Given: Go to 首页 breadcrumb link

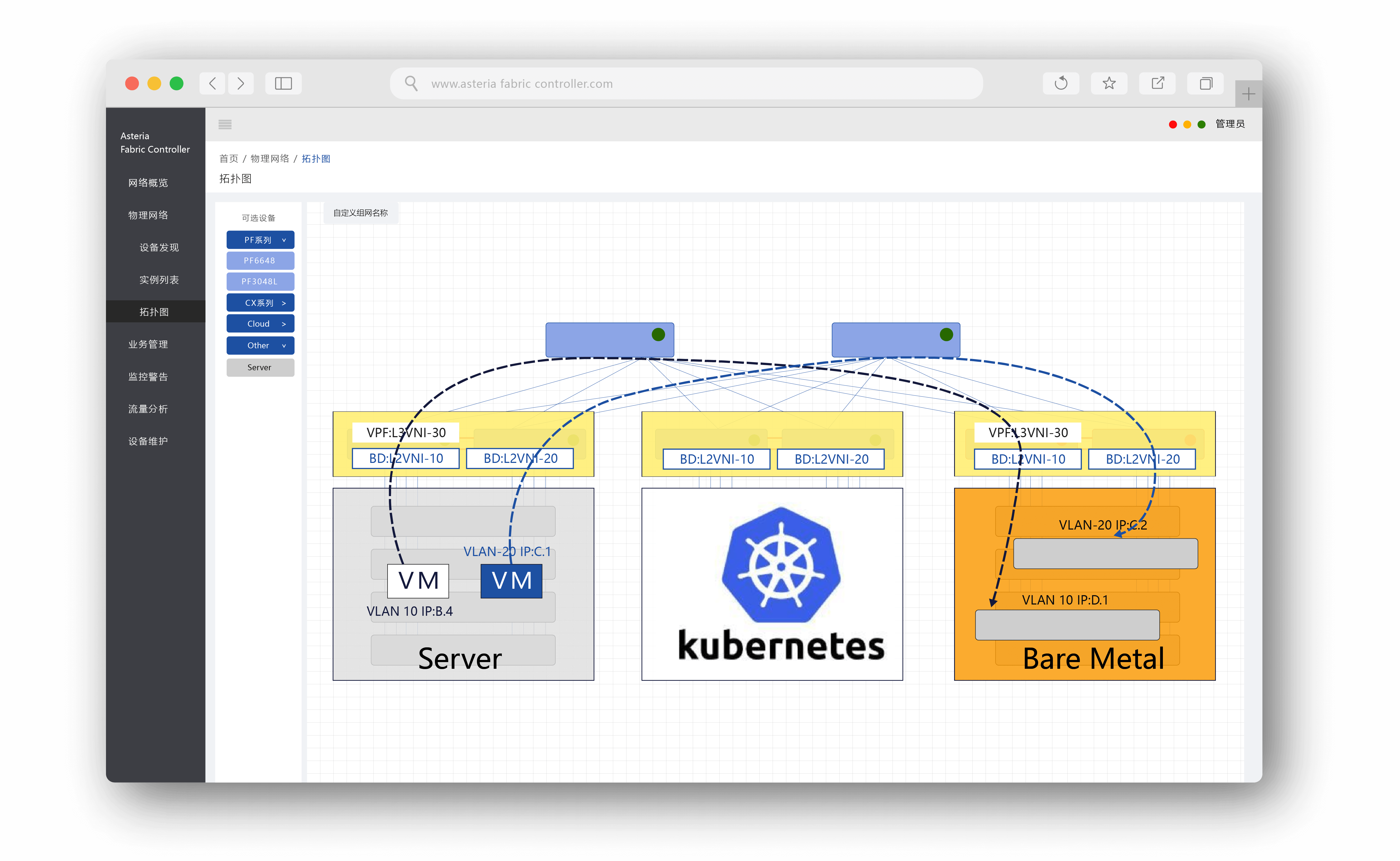Looking at the screenshot, I should 229,158.
